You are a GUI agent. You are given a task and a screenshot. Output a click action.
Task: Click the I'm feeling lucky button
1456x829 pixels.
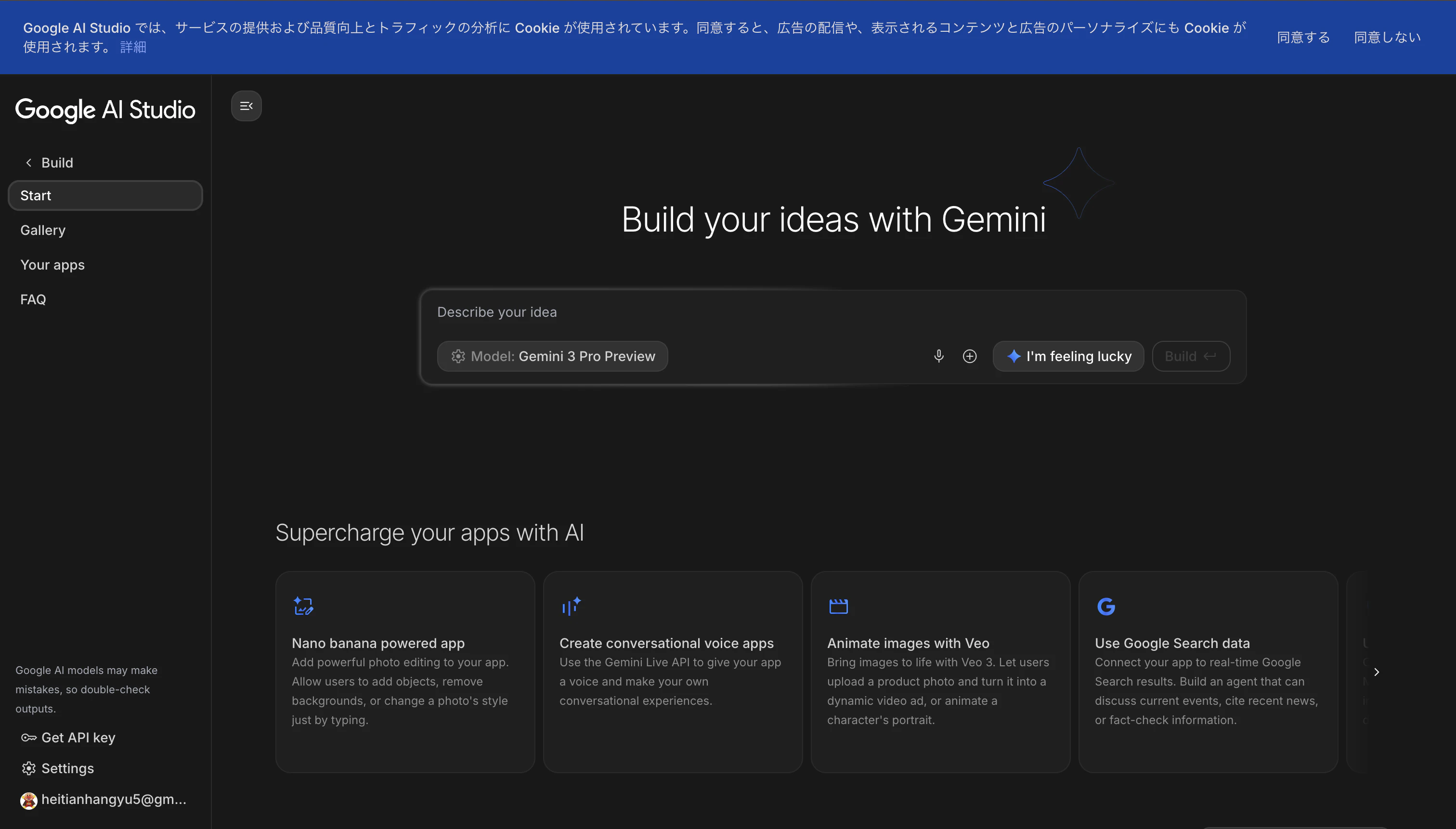point(1068,356)
